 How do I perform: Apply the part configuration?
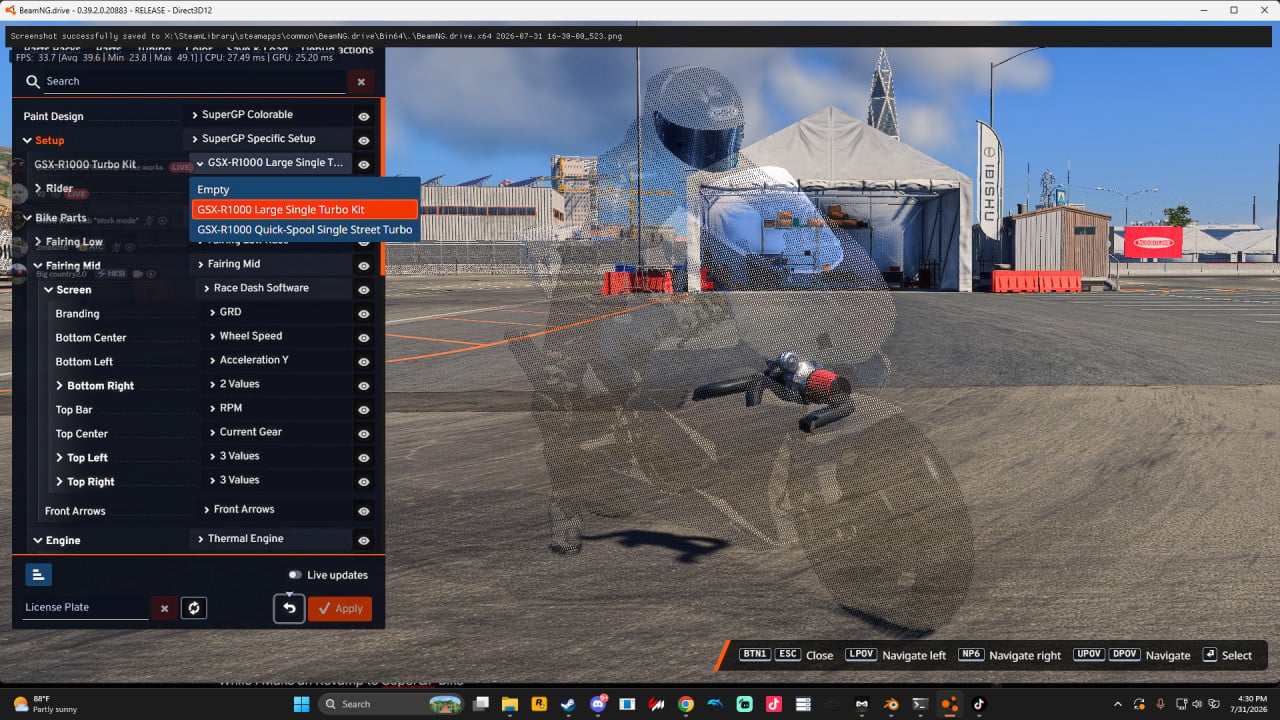(340, 608)
